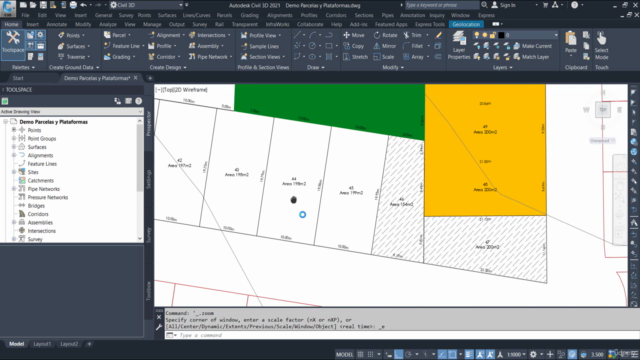This screenshot has width=640, height=360.
Task: Select the Copy tool
Action: pos(354,46)
